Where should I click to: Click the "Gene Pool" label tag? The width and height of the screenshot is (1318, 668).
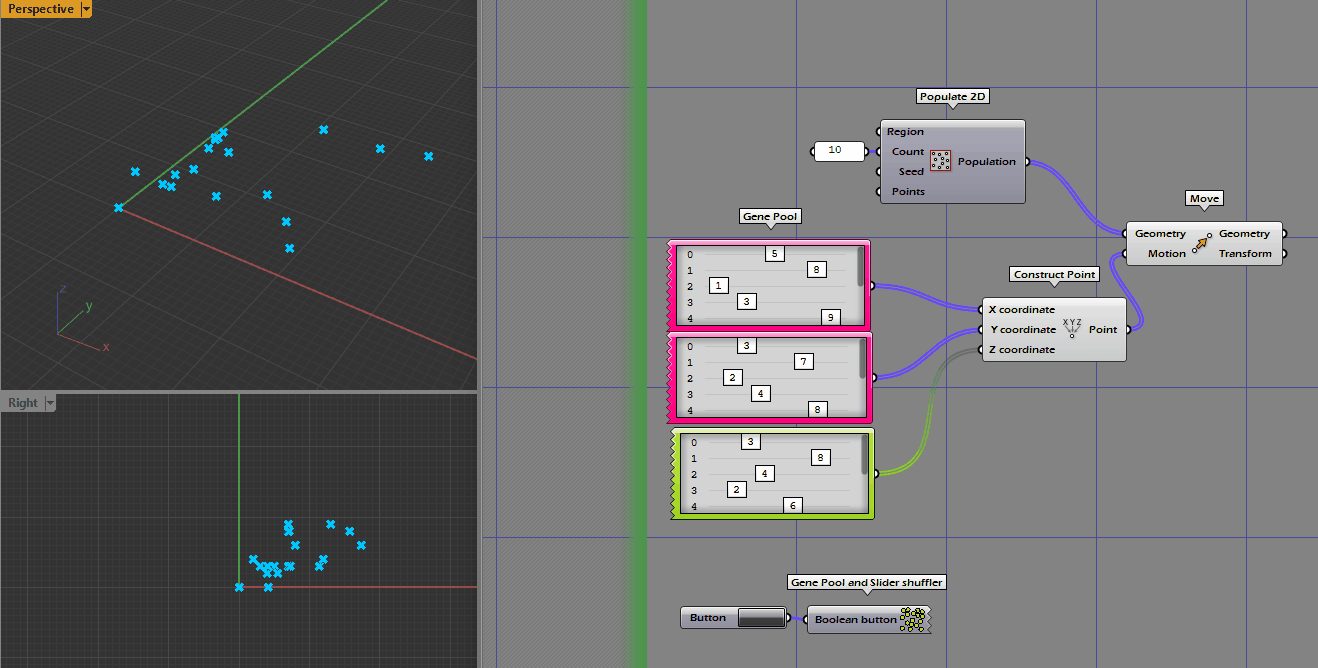771,216
